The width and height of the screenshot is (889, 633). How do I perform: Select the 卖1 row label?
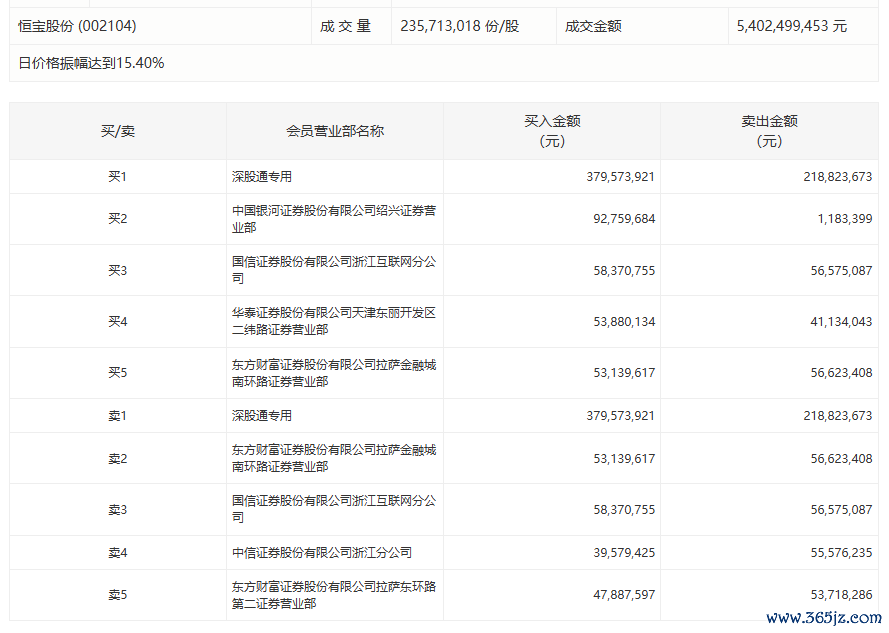point(118,415)
